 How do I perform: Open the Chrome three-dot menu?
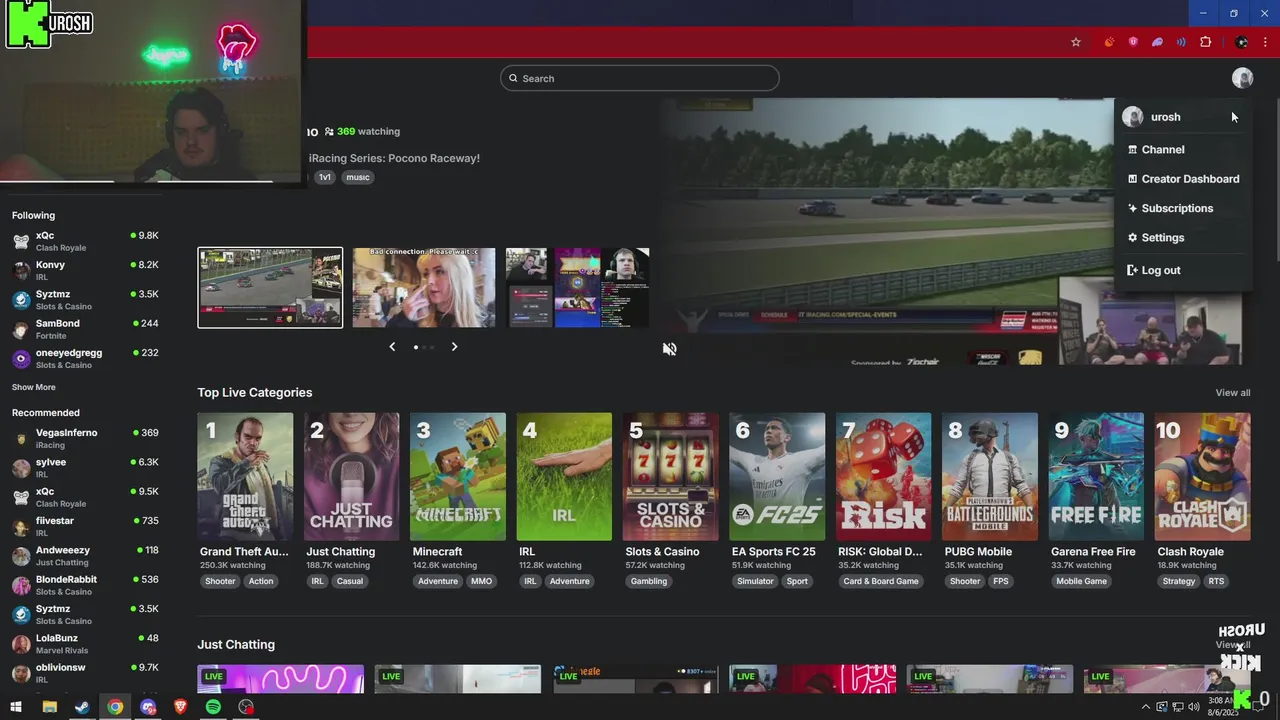[x=1265, y=42]
